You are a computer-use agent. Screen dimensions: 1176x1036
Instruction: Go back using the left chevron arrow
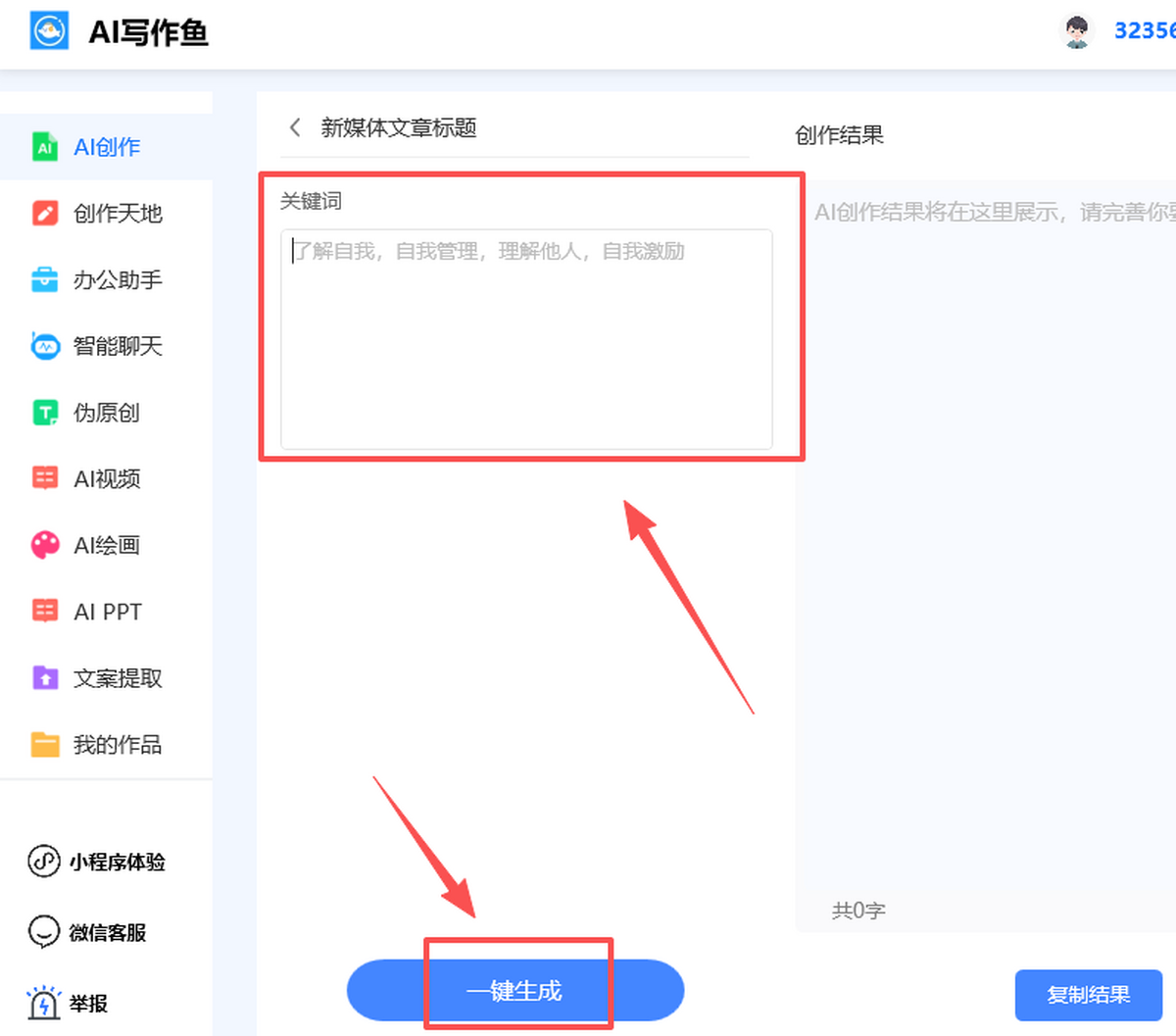click(294, 127)
